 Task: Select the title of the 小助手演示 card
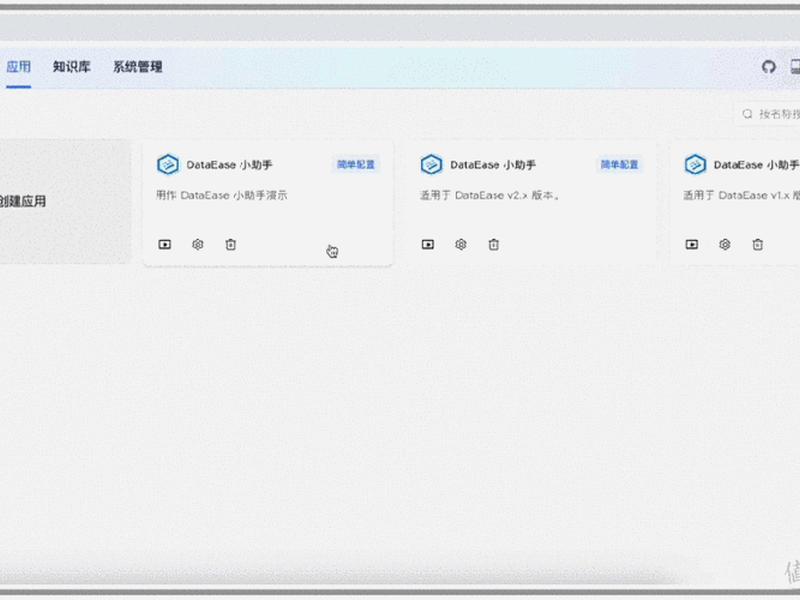pyautogui.click(x=229, y=165)
